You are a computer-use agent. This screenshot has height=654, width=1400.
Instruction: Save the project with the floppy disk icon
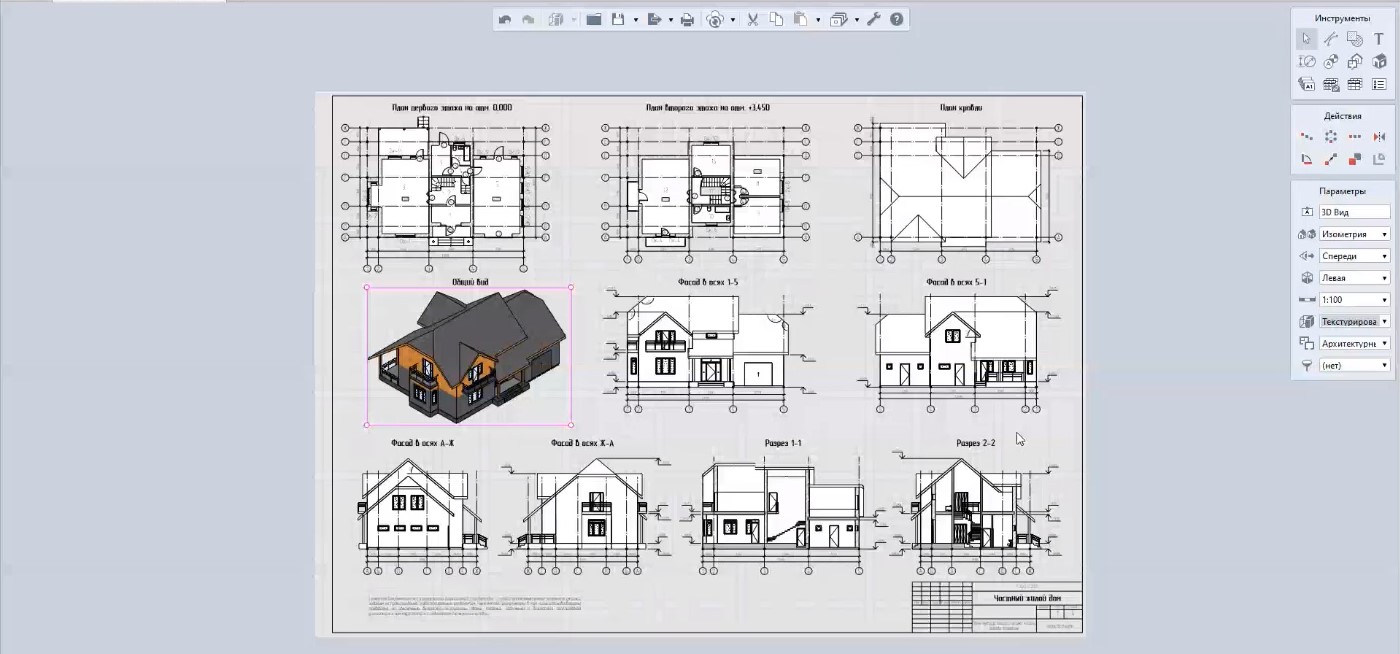click(x=618, y=19)
